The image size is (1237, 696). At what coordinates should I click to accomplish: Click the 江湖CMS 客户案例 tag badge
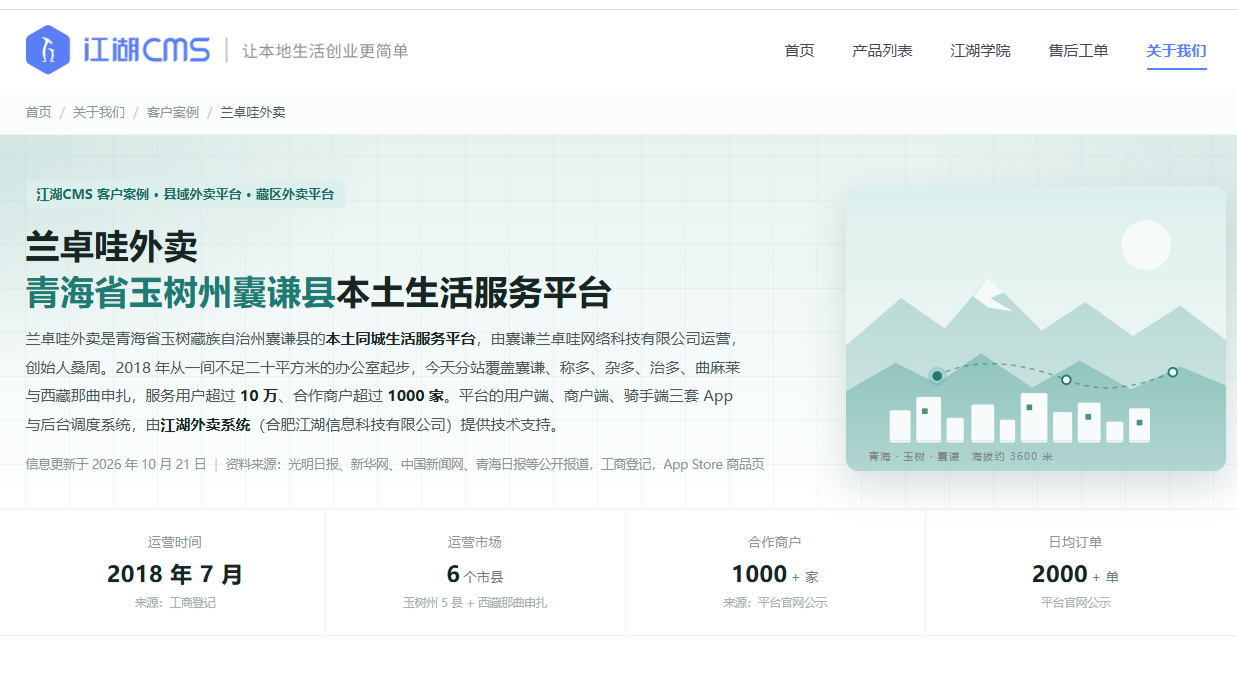[x=185, y=194]
